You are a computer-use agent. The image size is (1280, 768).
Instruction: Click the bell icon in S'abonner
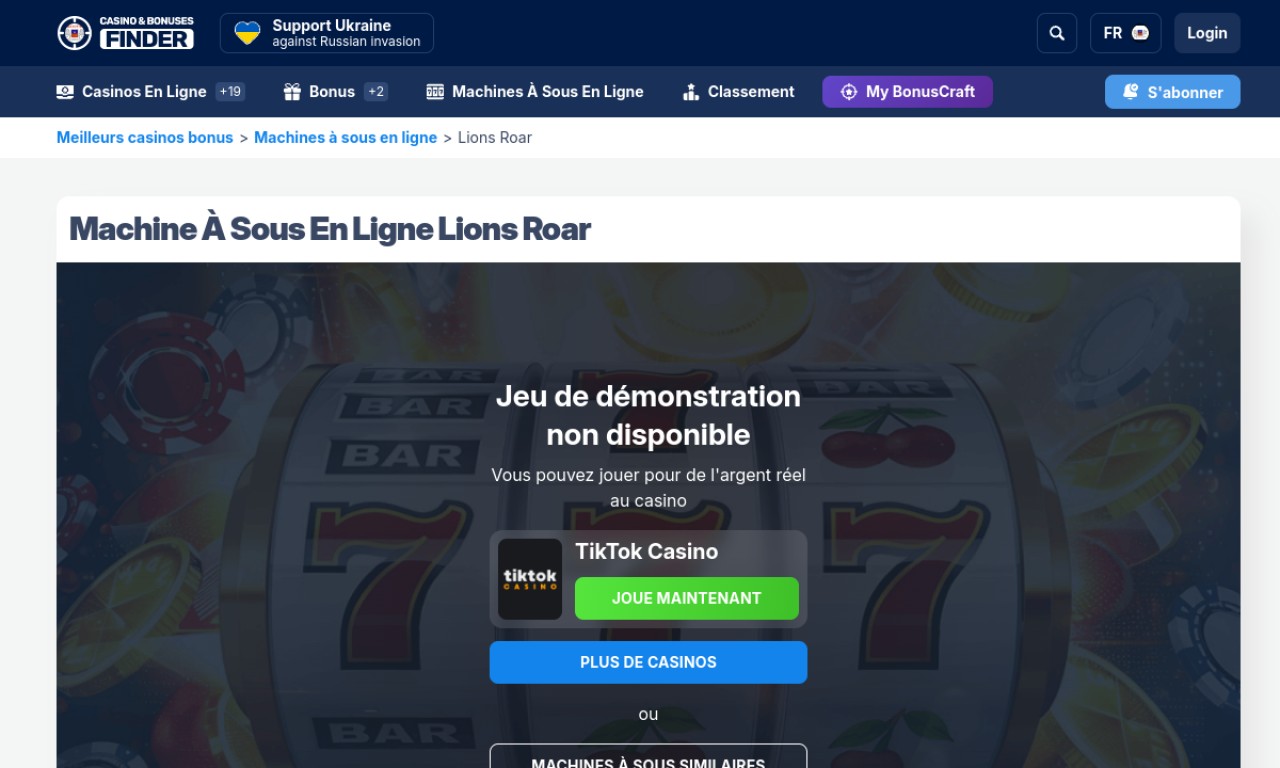pos(1131,92)
